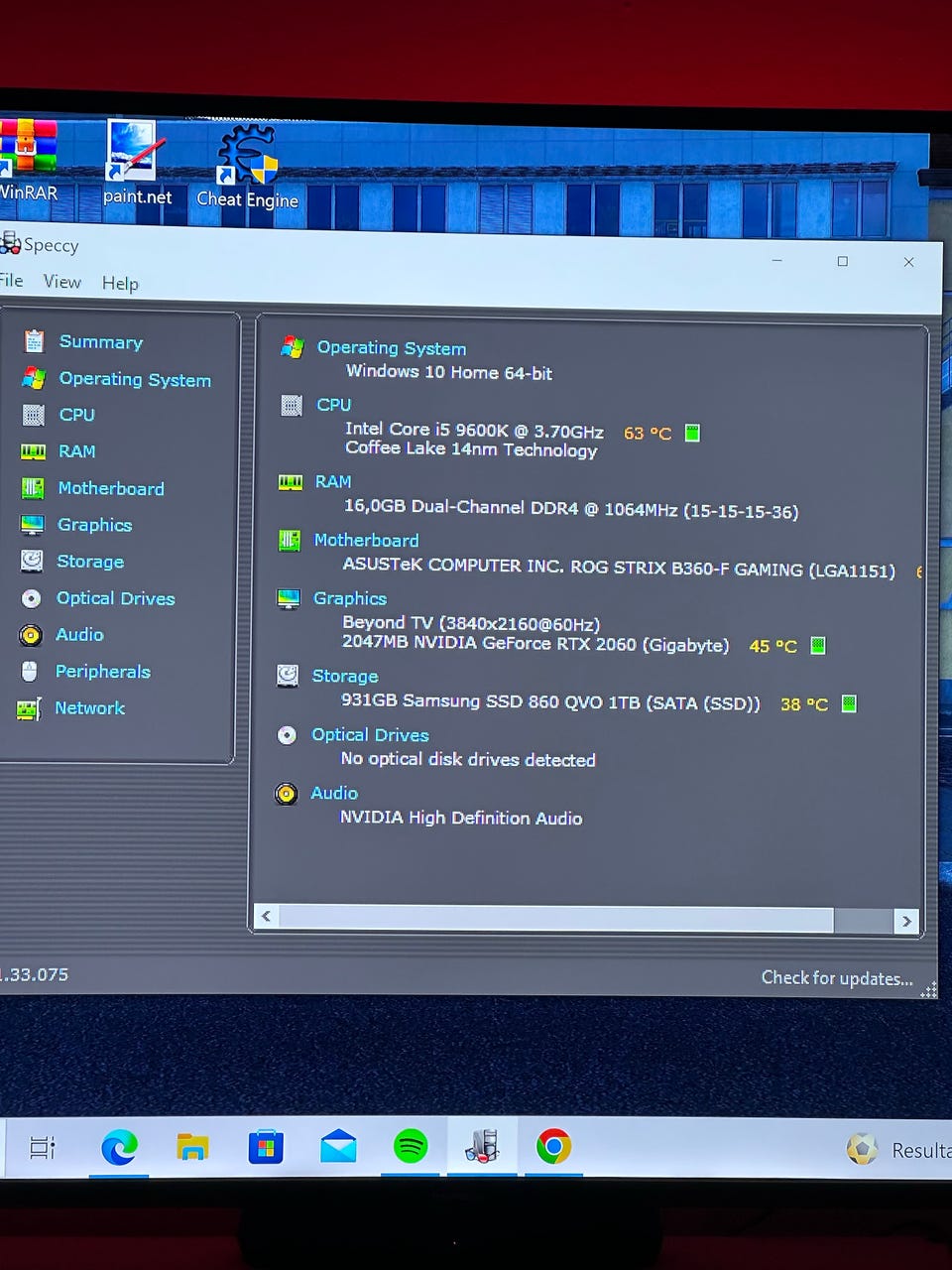
Task: Open Microsoft Edge from the taskbar
Action: [120, 1148]
